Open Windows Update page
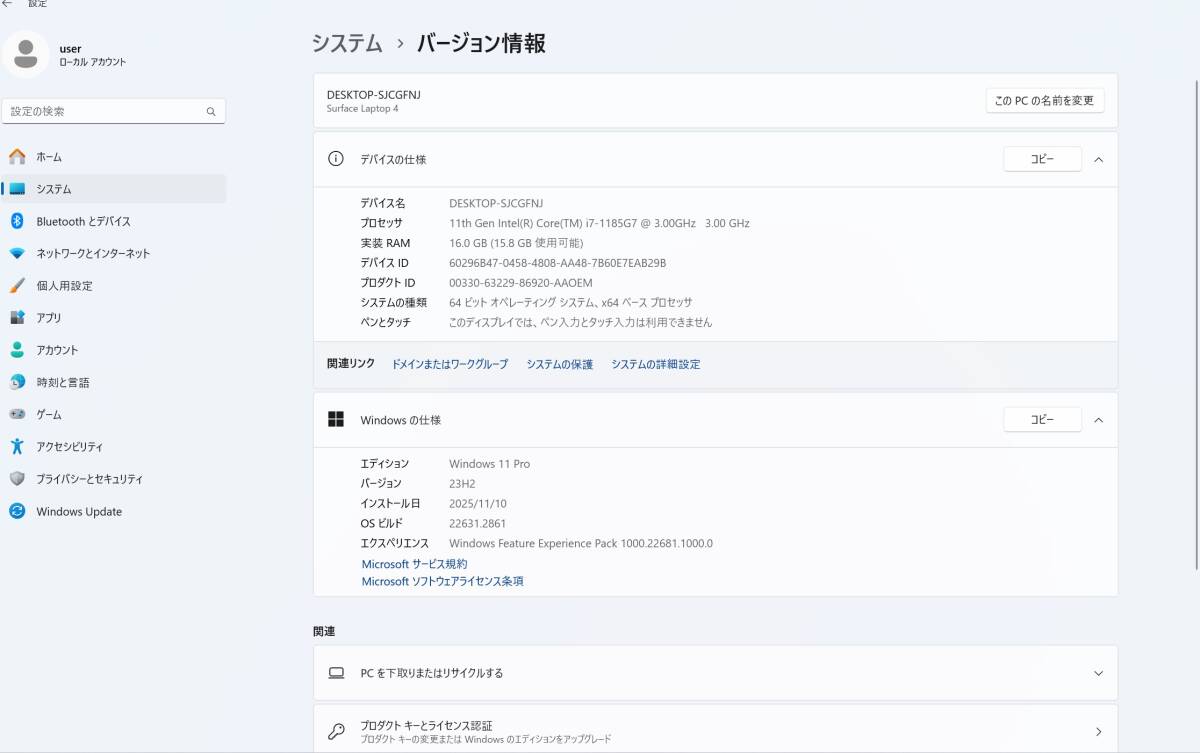This screenshot has height=753, width=1200. click(x=114, y=511)
